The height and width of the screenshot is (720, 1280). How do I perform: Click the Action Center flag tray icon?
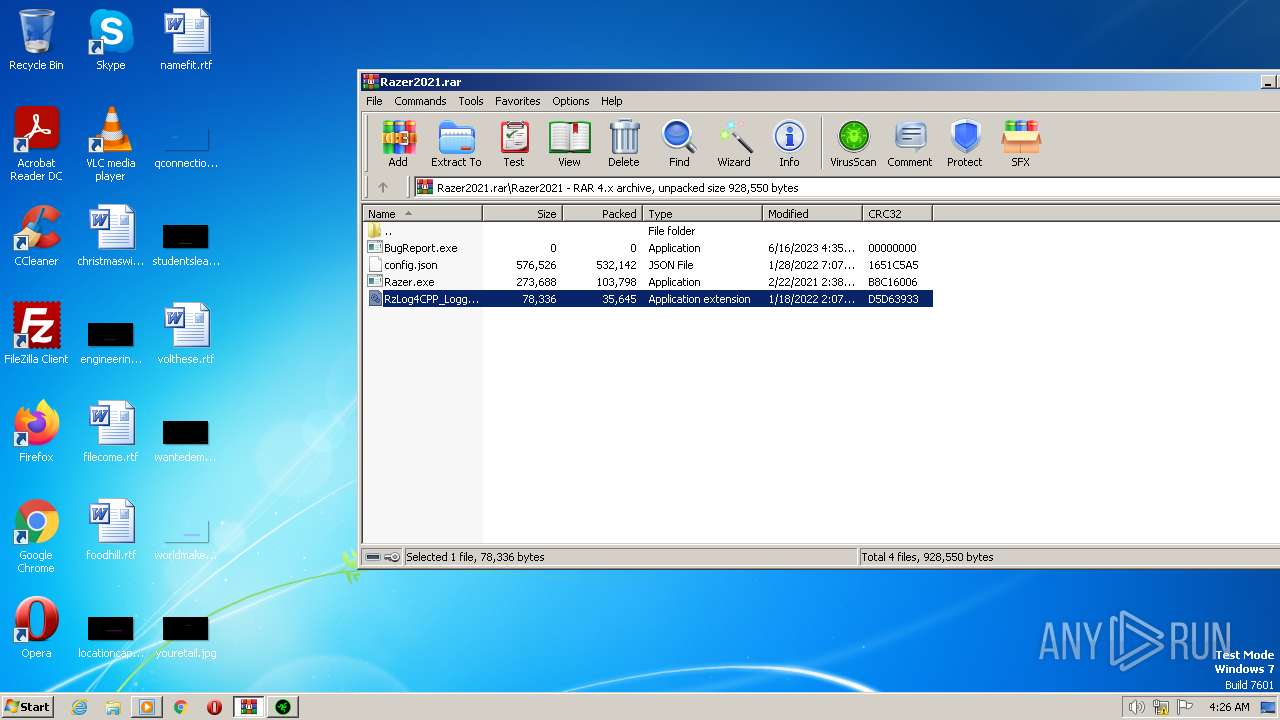[1185, 707]
